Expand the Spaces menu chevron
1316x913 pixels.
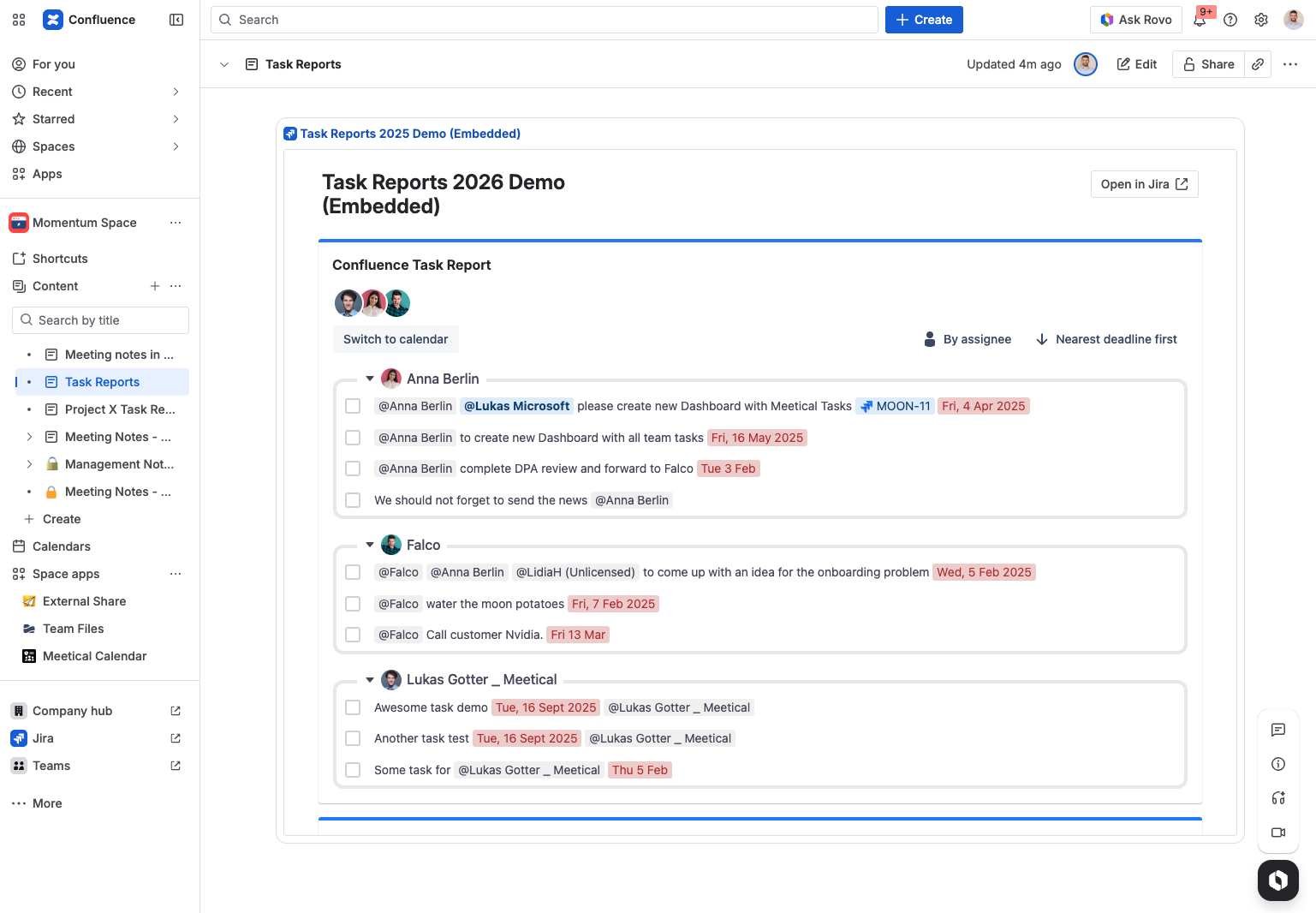(176, 146)
